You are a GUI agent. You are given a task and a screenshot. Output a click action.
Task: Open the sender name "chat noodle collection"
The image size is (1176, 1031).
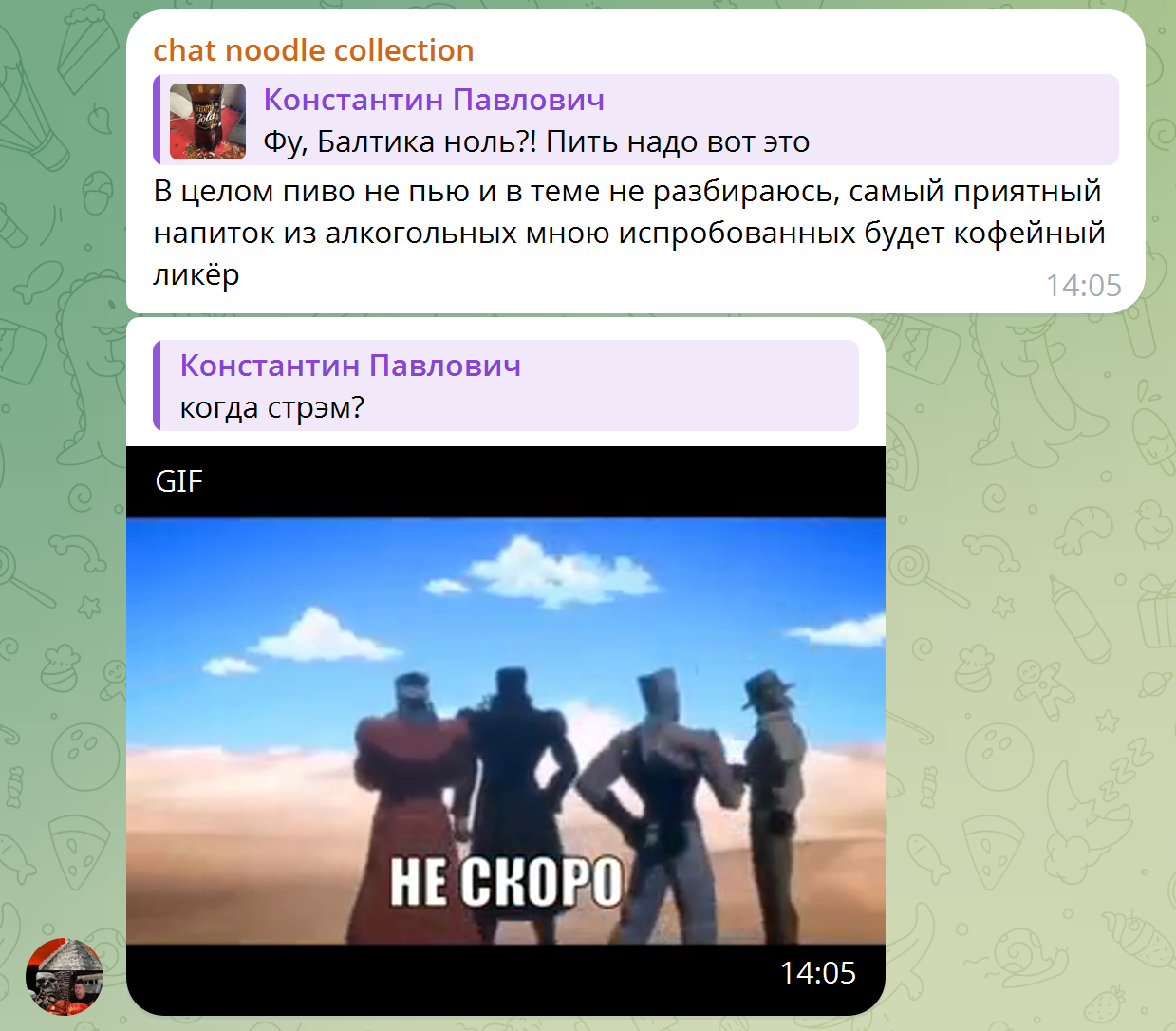tap(313, 50)
